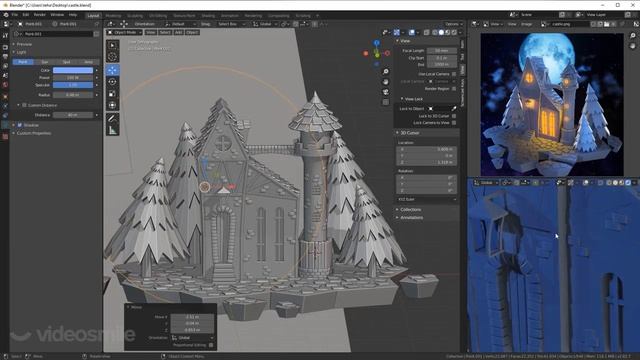Viewport: 640px width, 360px height.
Task: Open the Add menu in viewport header
Action: click(x=178, y=32)
